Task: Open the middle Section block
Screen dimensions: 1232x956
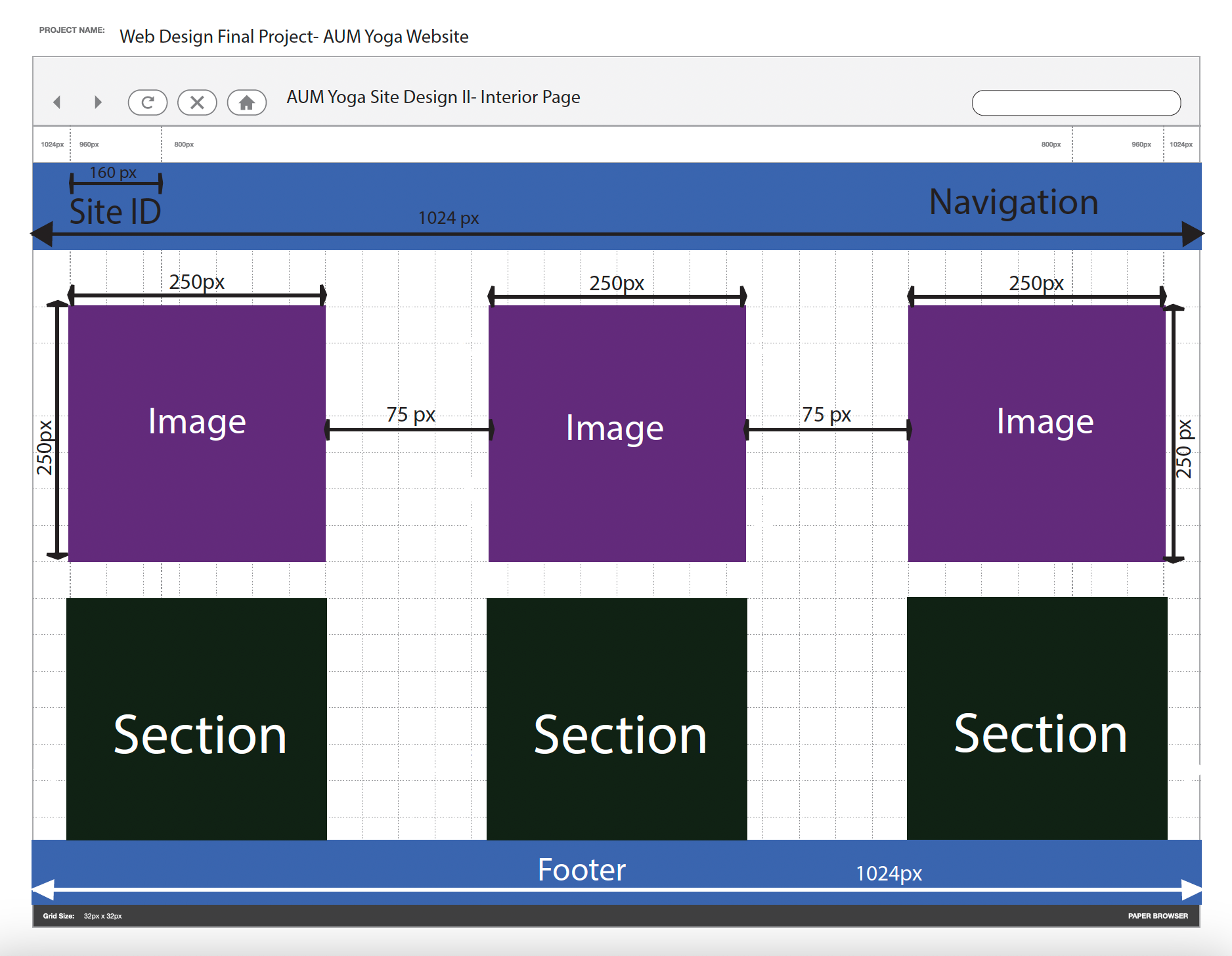Action: (617, 719)
